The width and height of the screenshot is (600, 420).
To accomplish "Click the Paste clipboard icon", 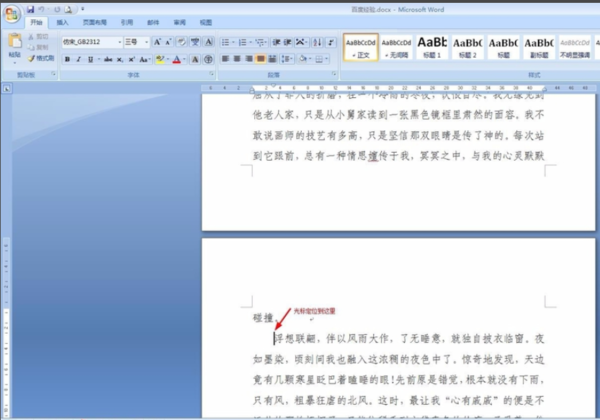I will [x=15, y=41].
